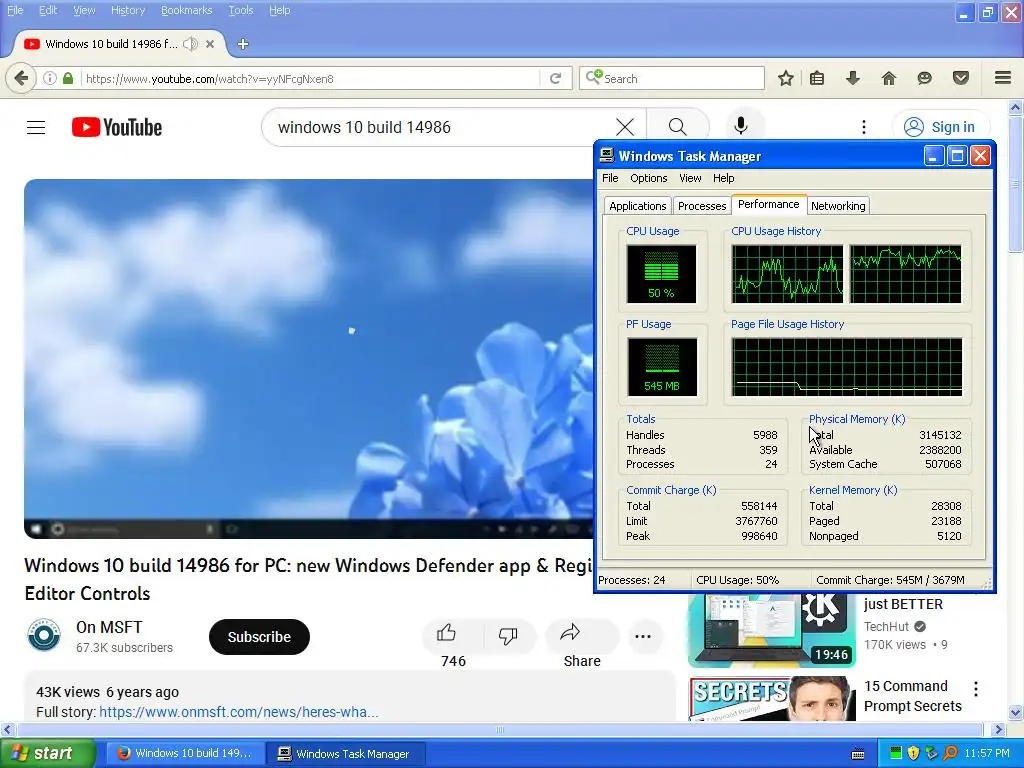Click the Pocket icon in toolbar

coord(961,78)
